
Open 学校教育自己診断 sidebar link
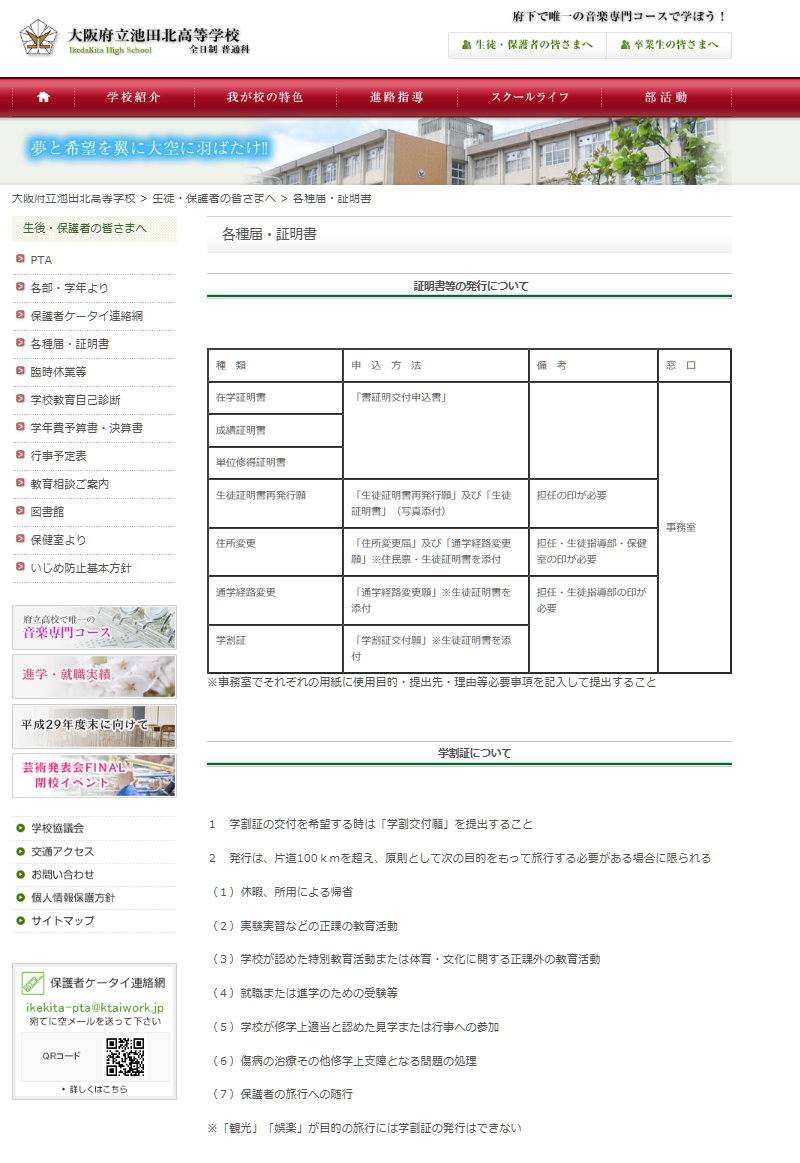(75, 400)
